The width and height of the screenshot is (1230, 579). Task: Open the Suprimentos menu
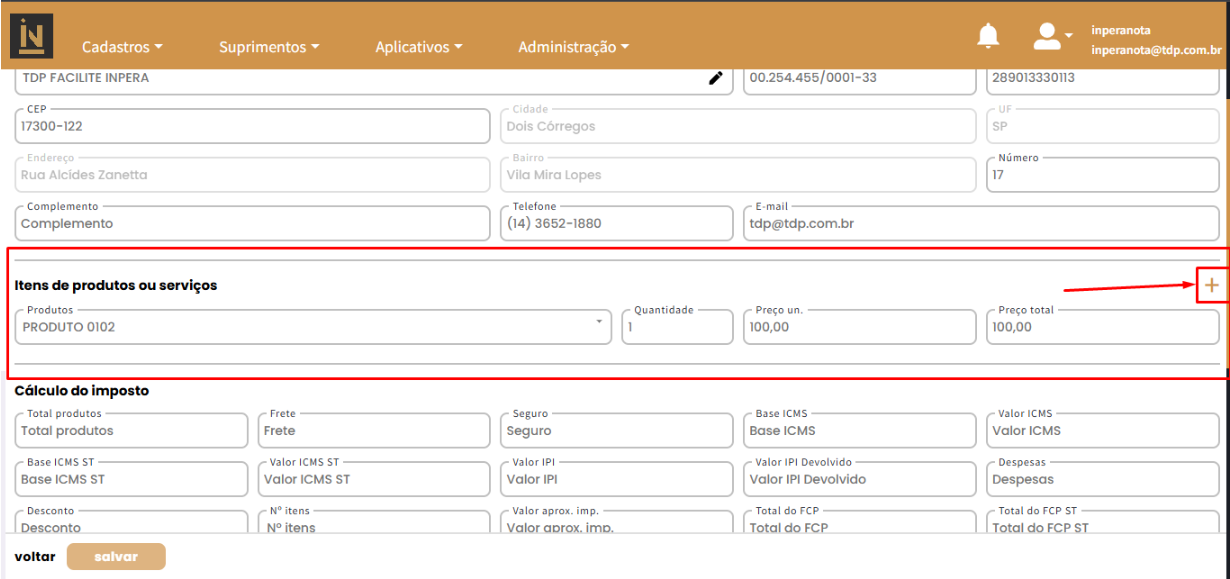click(x=269, y=47)
